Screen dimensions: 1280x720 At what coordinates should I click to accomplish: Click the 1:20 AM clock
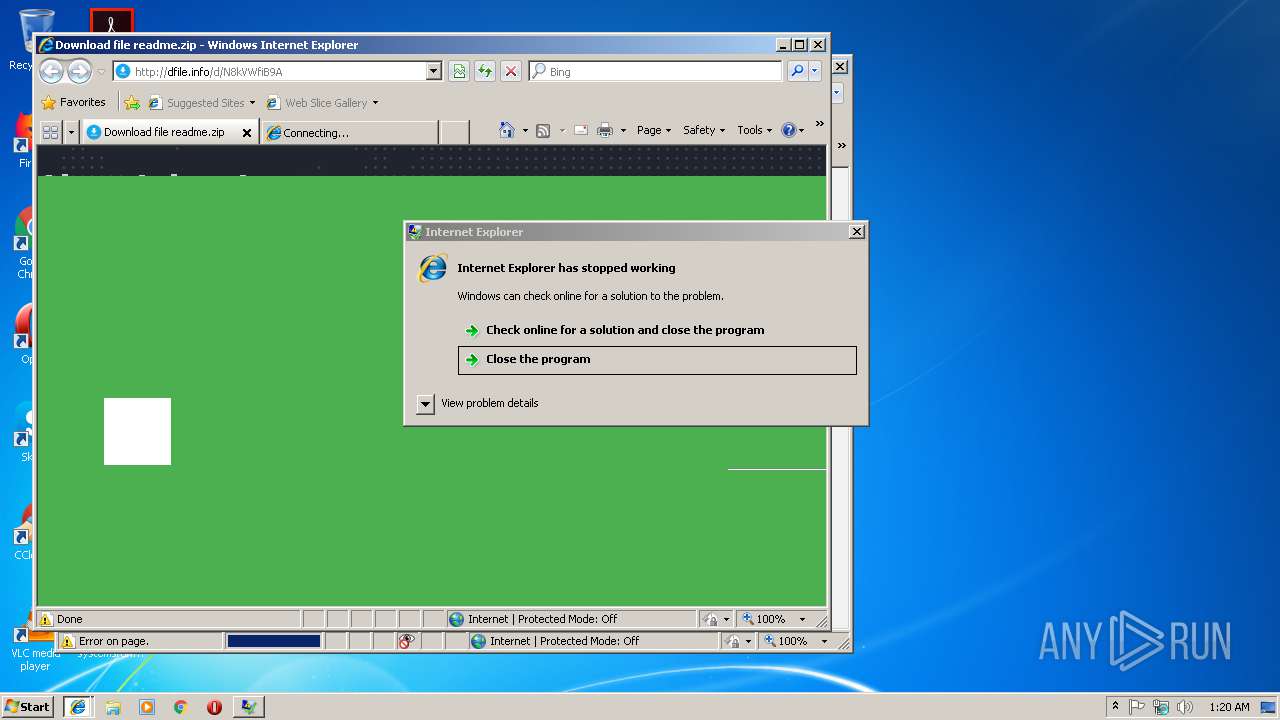tap(1229, 706)
